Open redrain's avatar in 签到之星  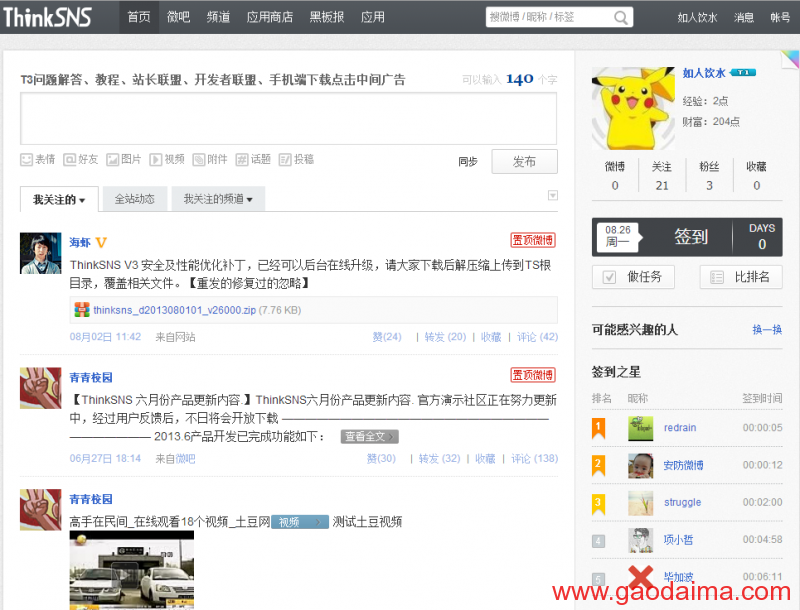pyautogui.click(x=640, y=428)
